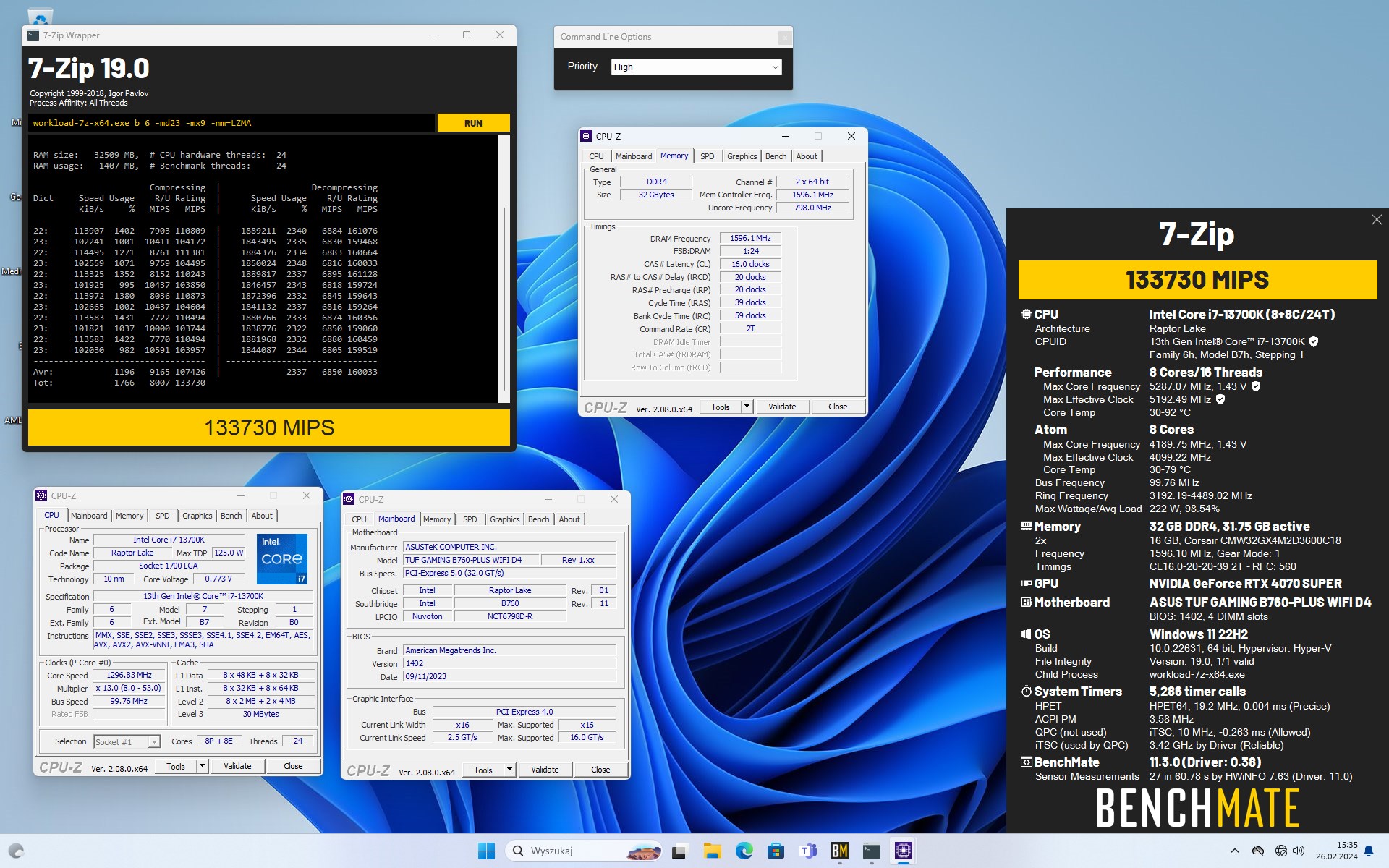1389x868 pixels.
Task: Open About tab in the Mainboard CPU-Z window
Action: 569,519
